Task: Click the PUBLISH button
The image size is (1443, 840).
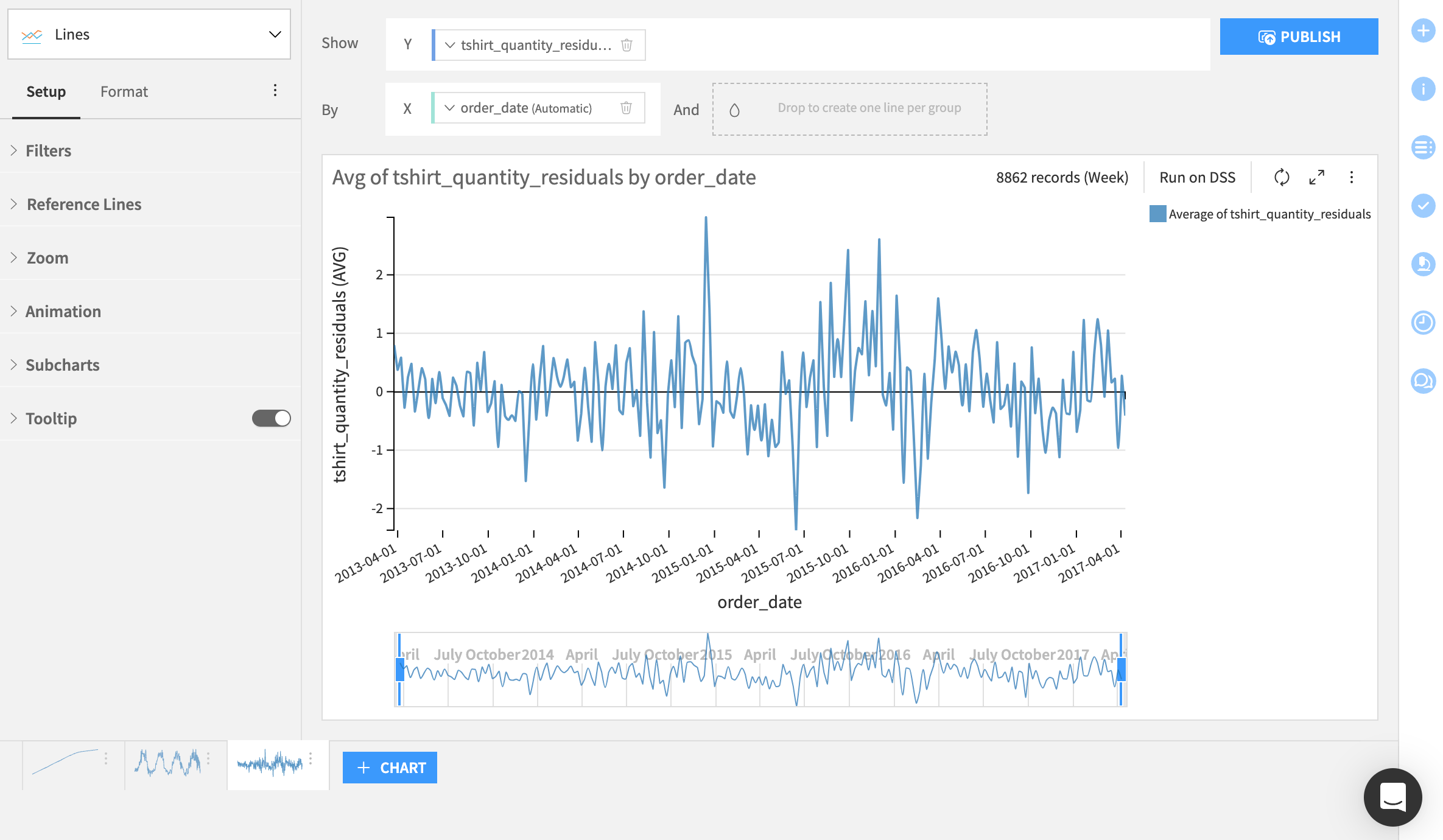Action: pyautogui.click(x=1299, y=36)
